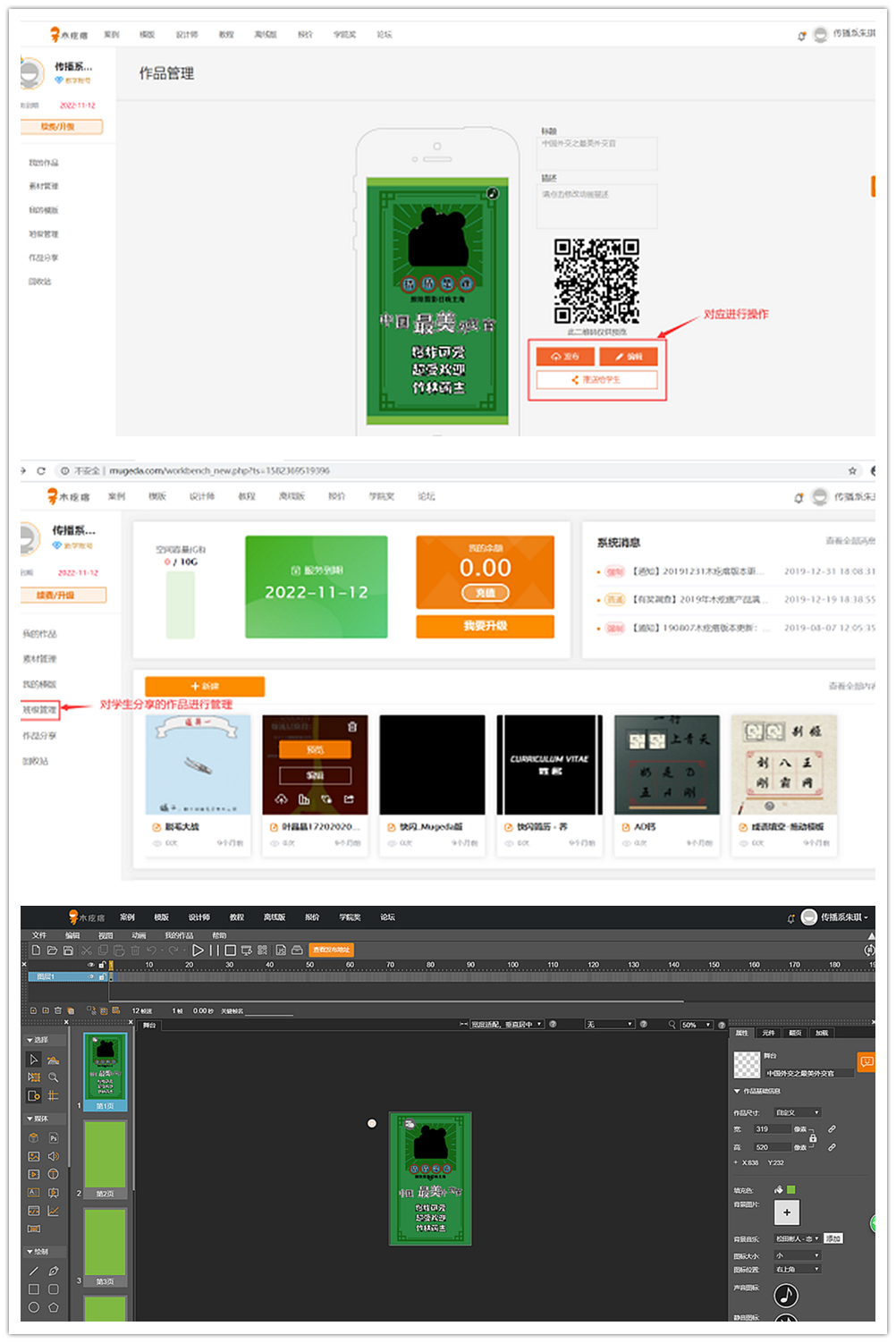This screenshot has height=1343, width=896.
Task: Open the 作品尺寸 自定义 dropdown
Action: pyautogui.click(x=798, y=1112)
